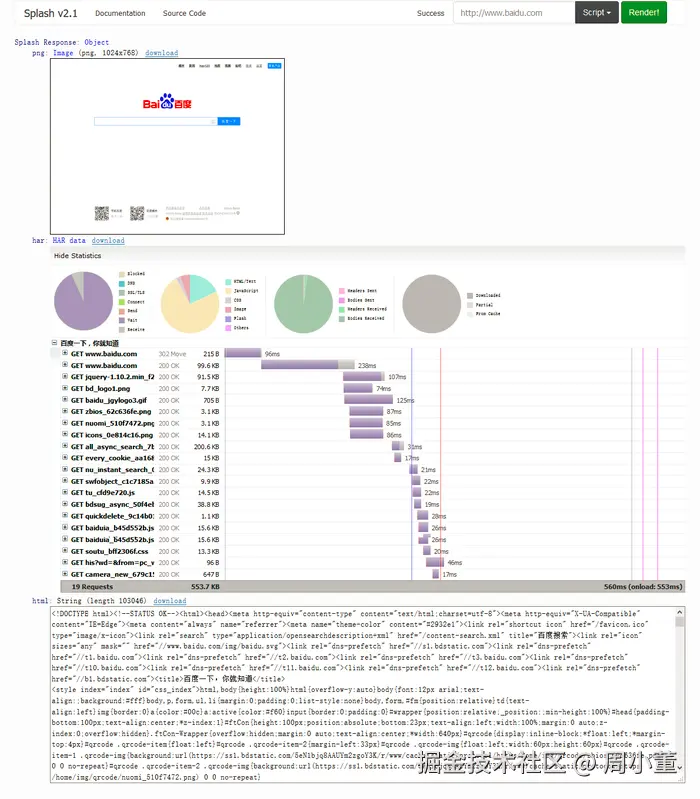Click the DNS legend color swatch
Viewport: 700px width, 799px height.
tap(122, 283)
